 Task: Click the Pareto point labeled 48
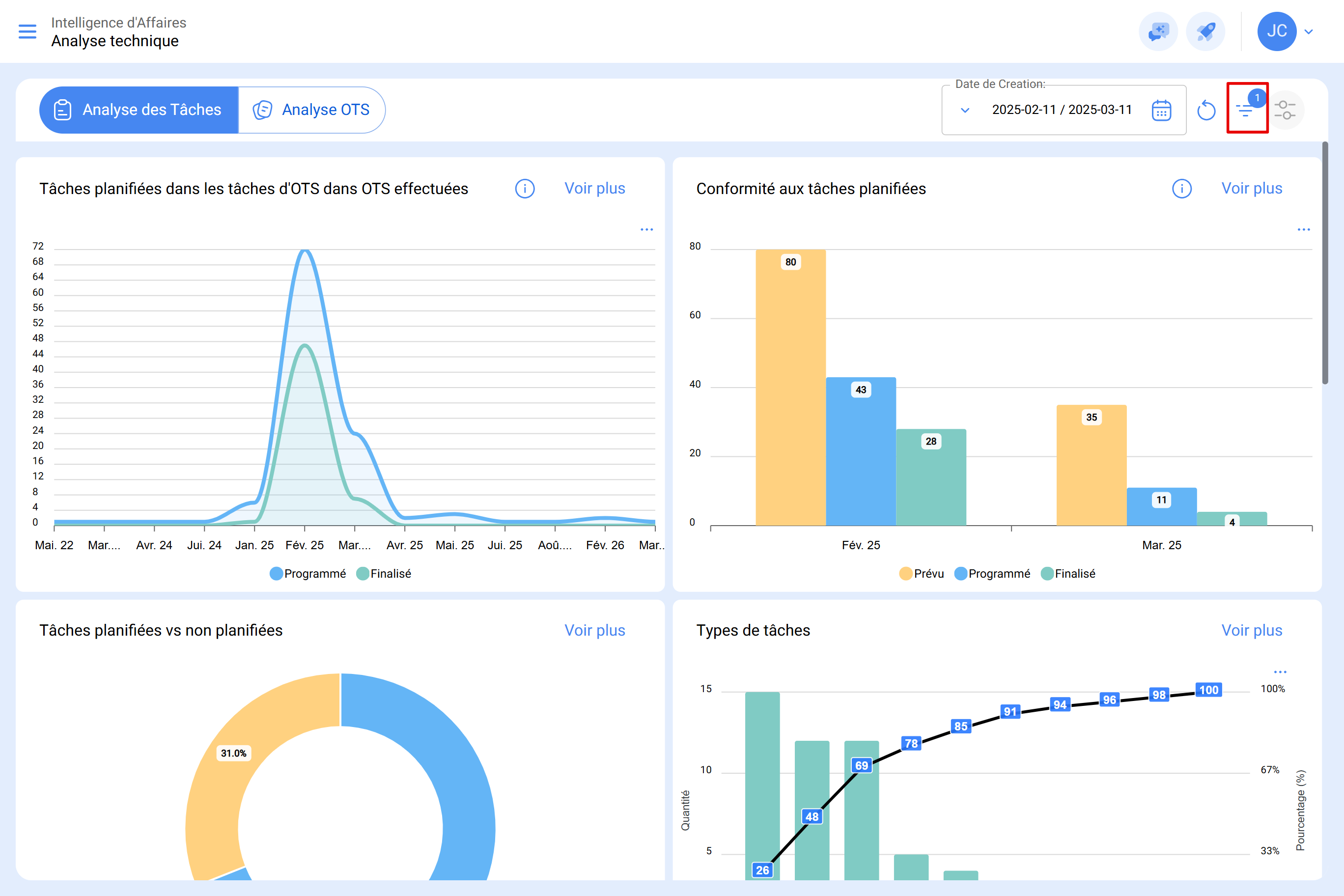812,816
